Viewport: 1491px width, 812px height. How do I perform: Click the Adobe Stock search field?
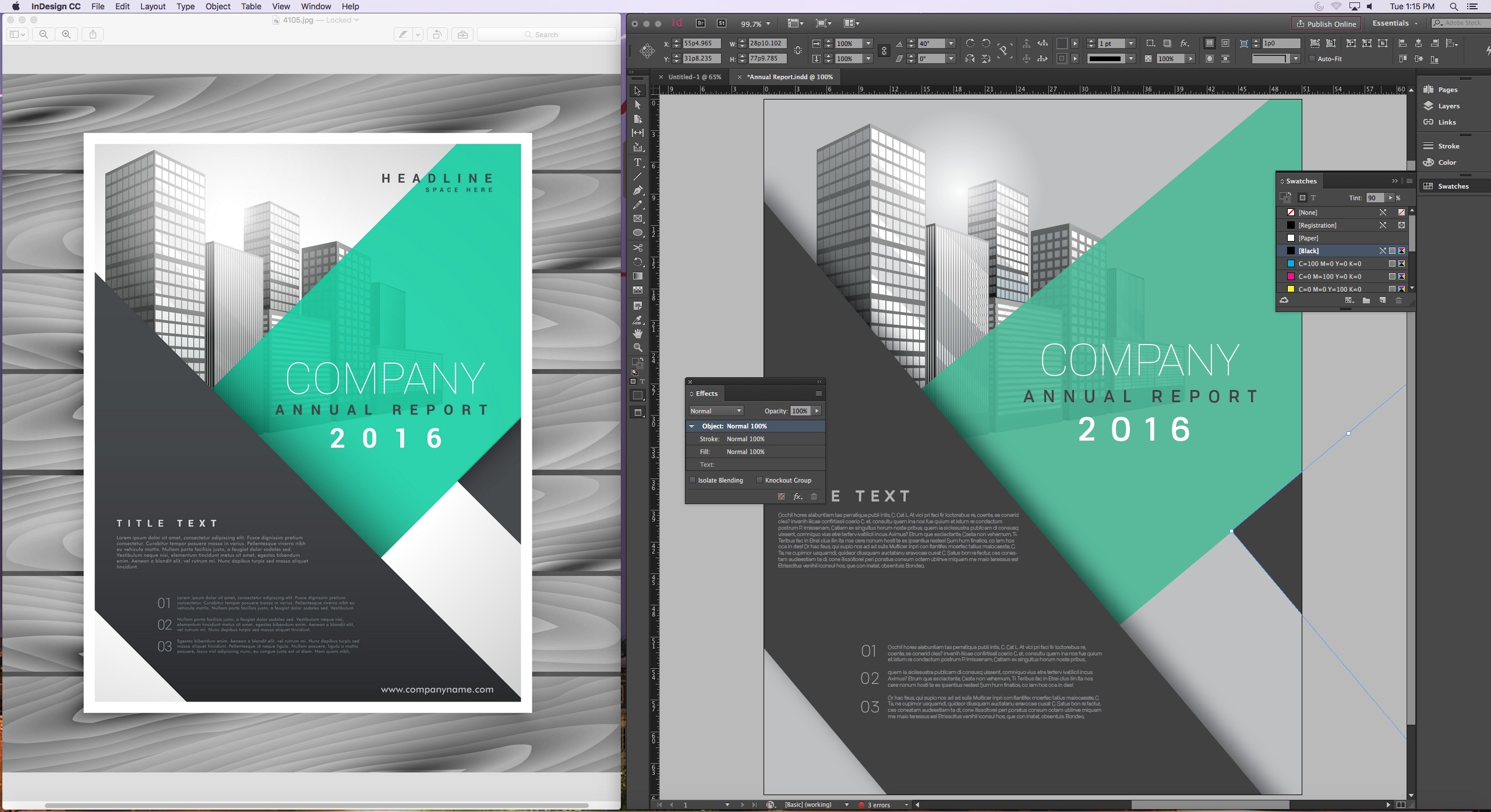[1461, 23]
